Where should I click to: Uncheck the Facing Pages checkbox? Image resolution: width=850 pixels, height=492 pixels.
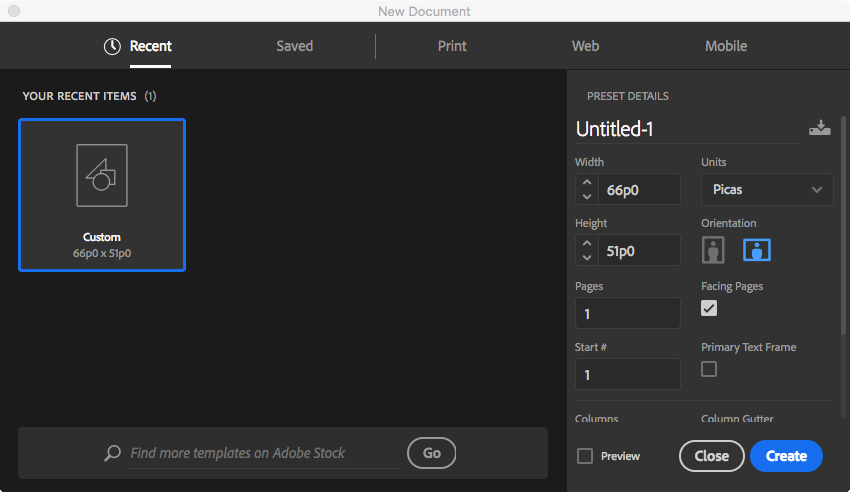coord(709,308)
